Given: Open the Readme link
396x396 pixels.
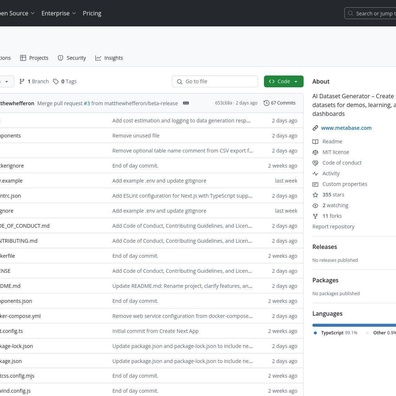Looking at the screenshot, I should pos(332,141).
